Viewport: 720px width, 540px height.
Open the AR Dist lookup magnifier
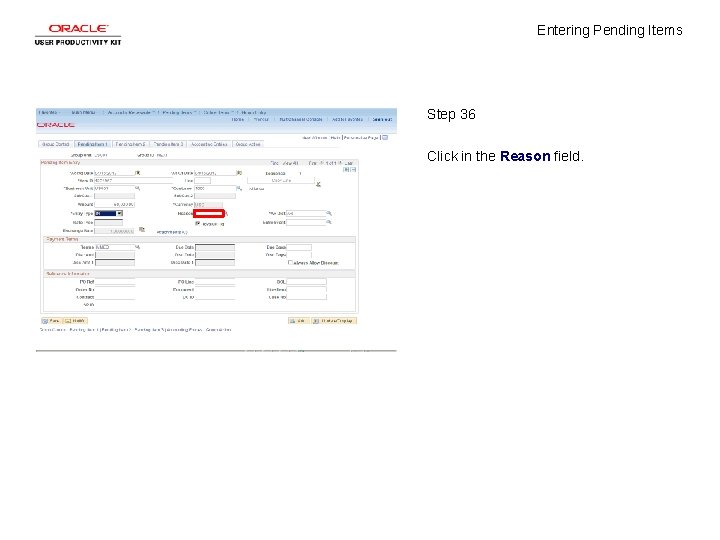click(329, 214)
